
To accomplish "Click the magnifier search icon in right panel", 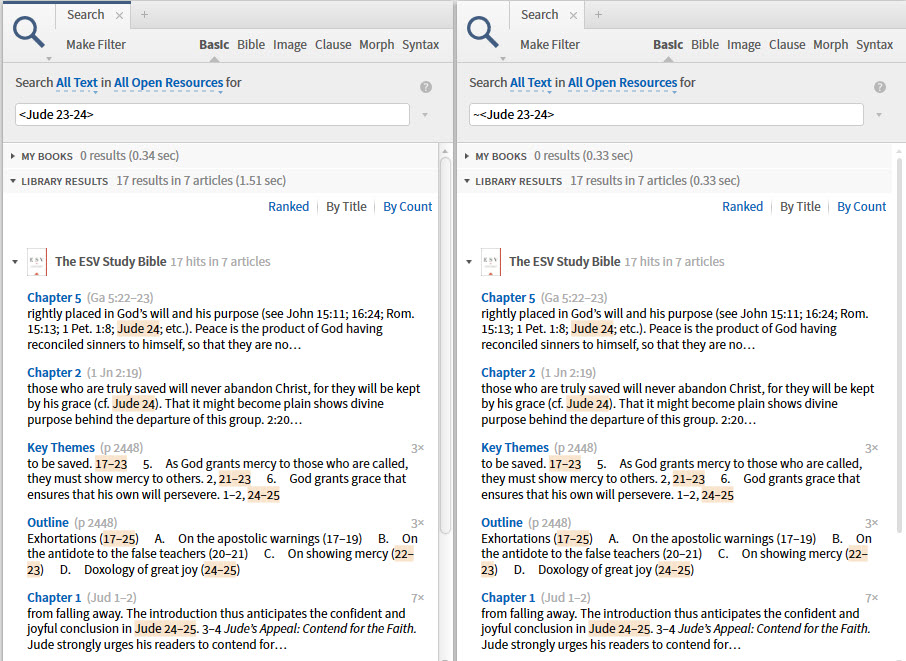I will click(482, 32).
